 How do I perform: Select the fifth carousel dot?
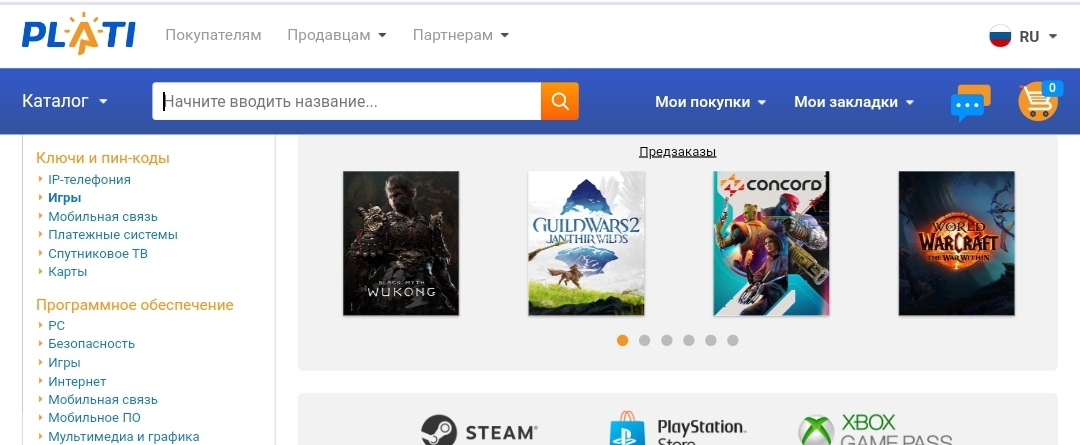[711, 340]
